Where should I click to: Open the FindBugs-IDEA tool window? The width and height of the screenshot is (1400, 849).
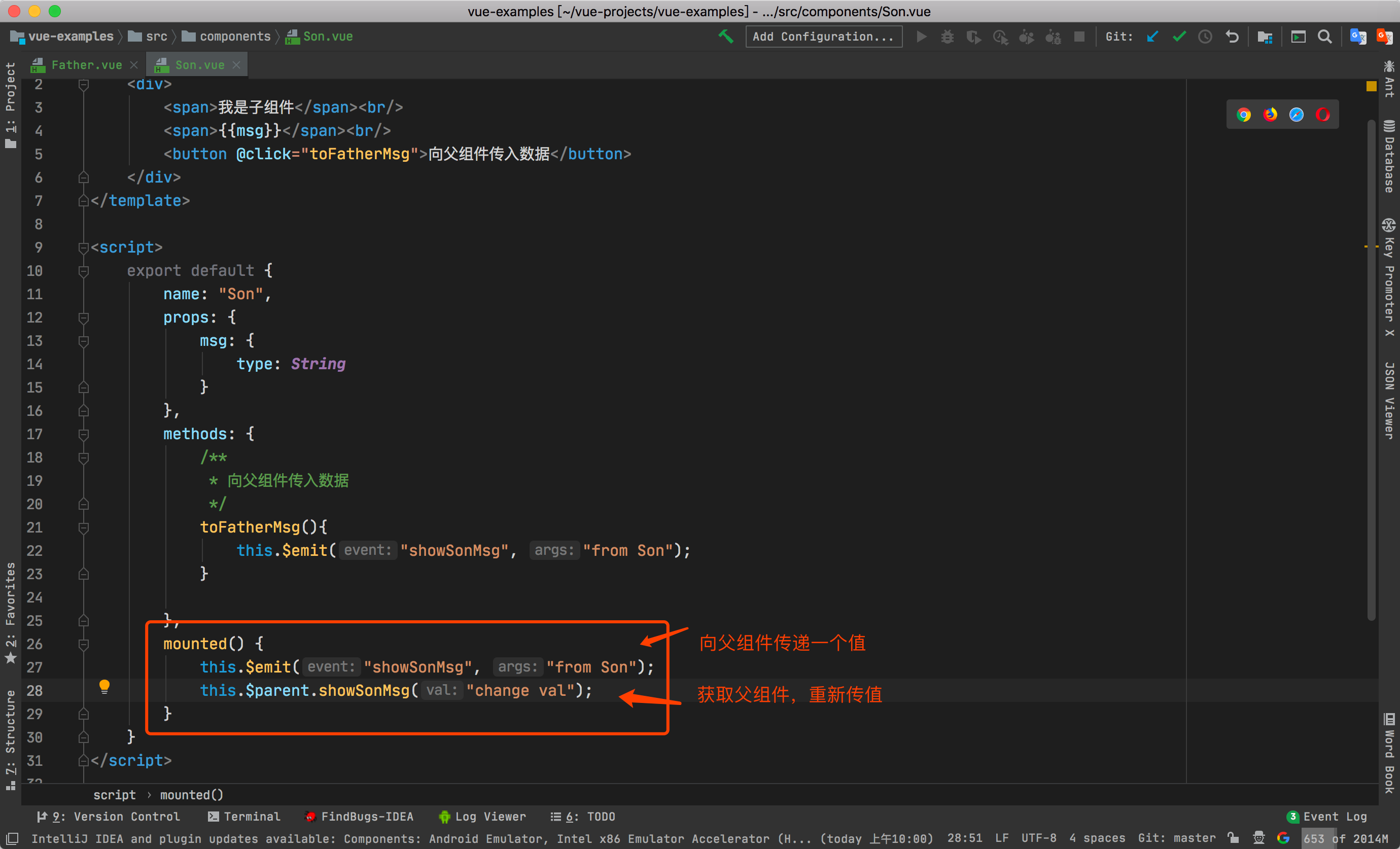click(359, 817)
